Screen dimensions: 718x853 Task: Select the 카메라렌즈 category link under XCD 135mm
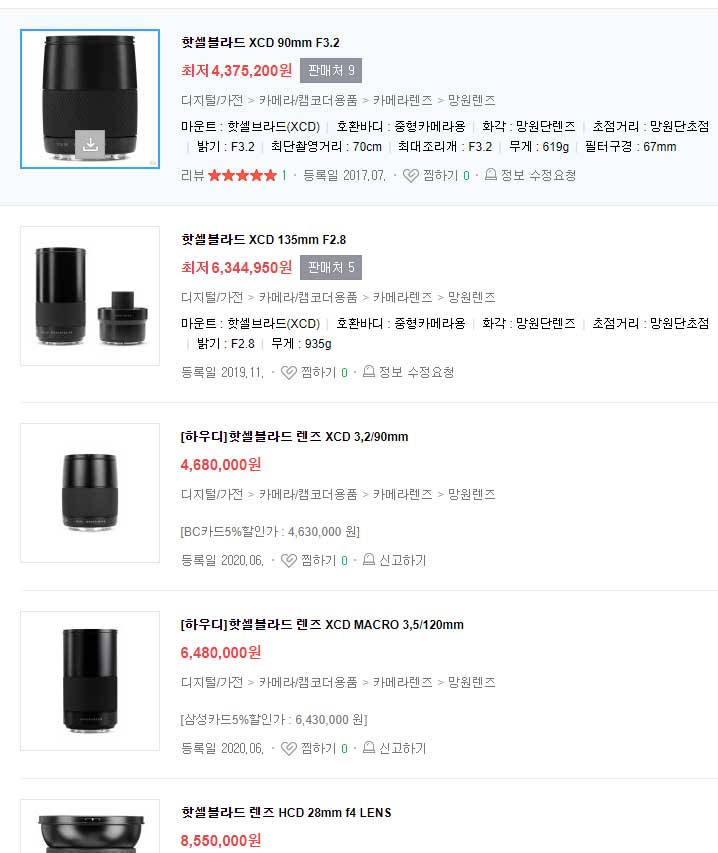tap(403, 297)
